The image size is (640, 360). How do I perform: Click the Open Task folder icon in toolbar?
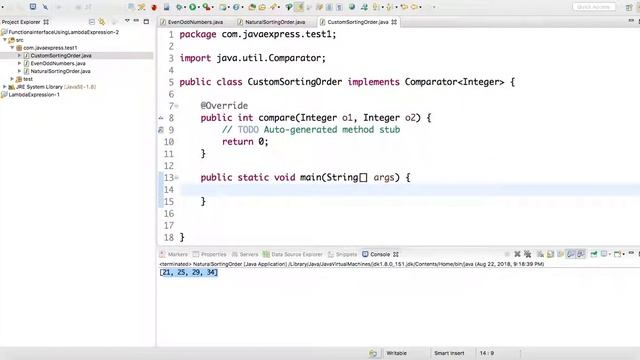coord(262,7)
